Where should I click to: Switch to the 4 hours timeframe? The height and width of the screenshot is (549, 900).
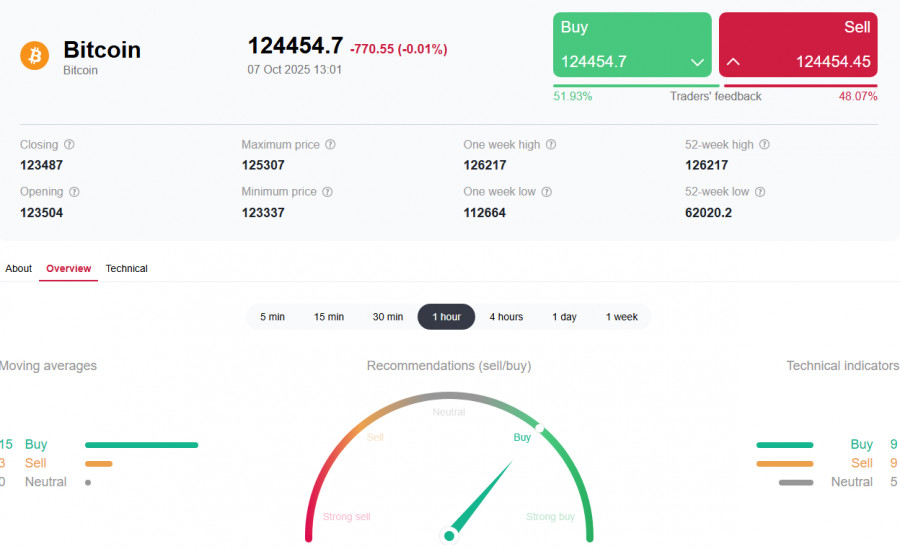(x=506, y=316)
